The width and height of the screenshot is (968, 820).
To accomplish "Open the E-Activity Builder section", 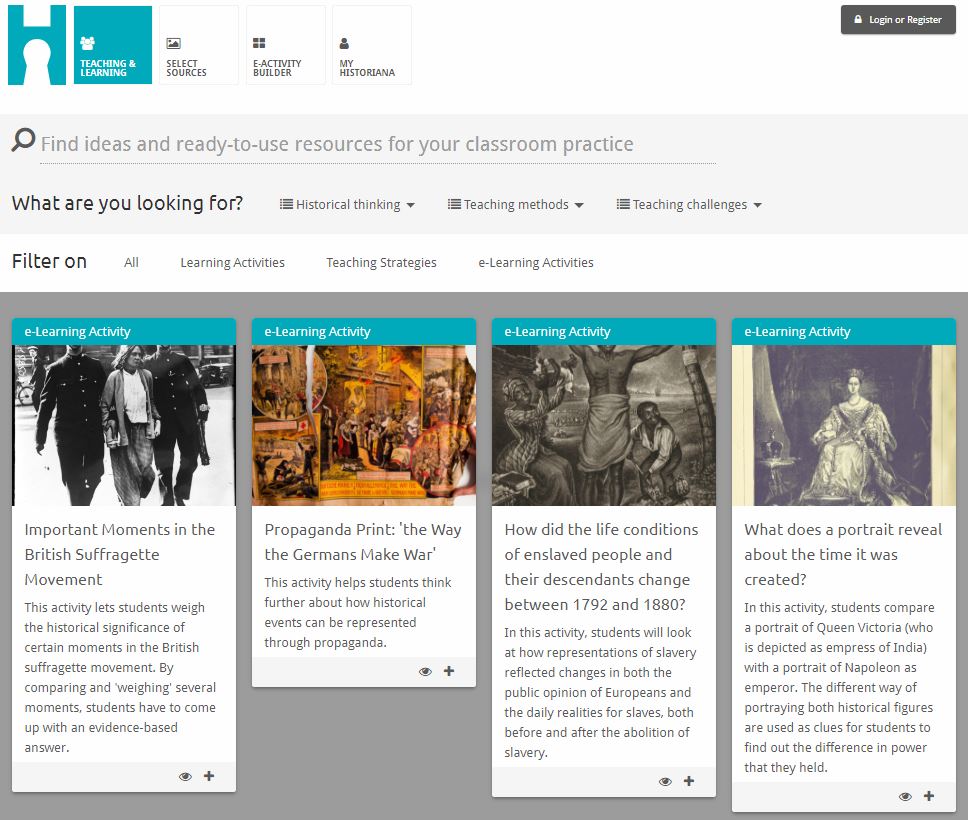I will pos(286,44).
